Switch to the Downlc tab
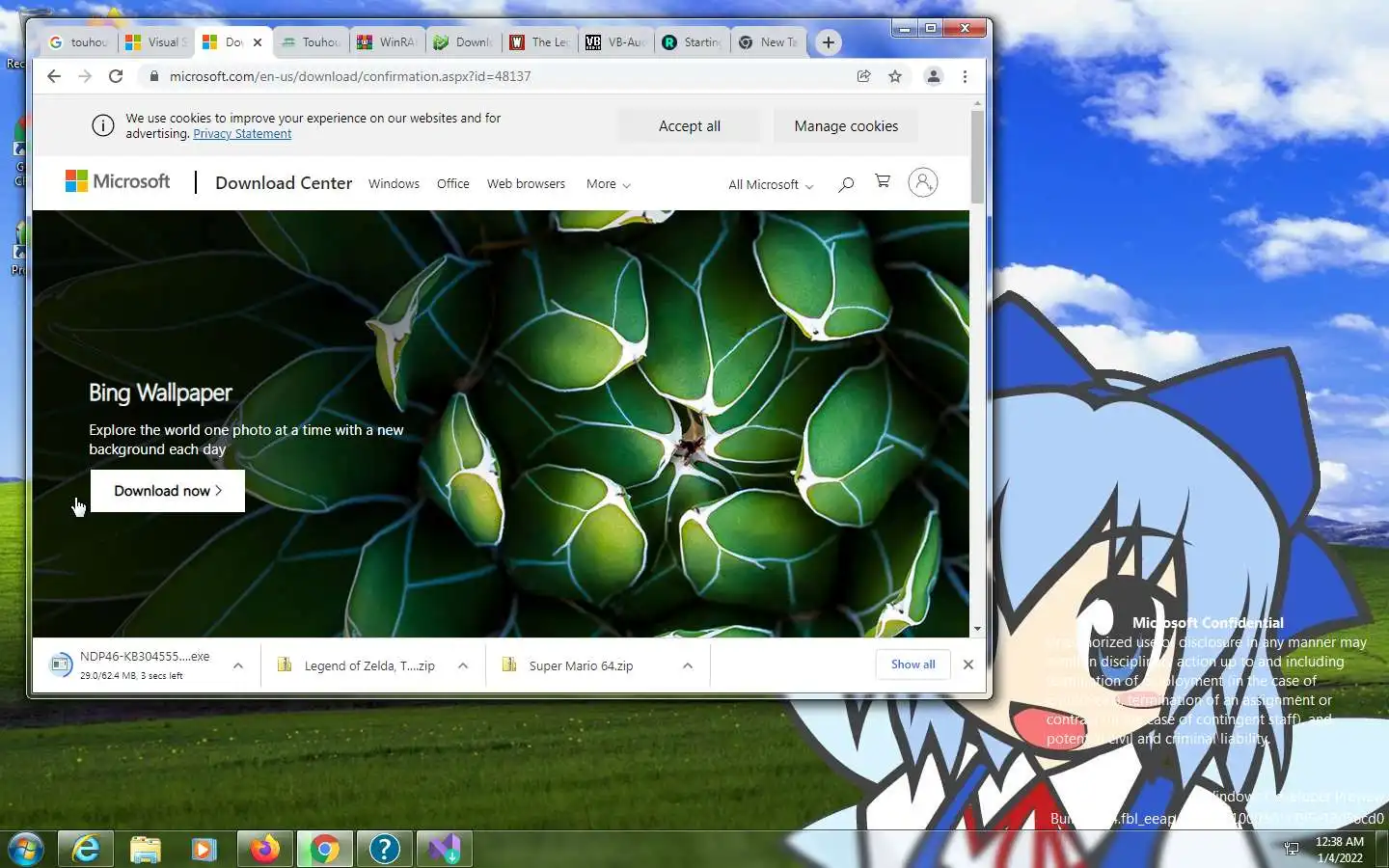 [464, 42]
